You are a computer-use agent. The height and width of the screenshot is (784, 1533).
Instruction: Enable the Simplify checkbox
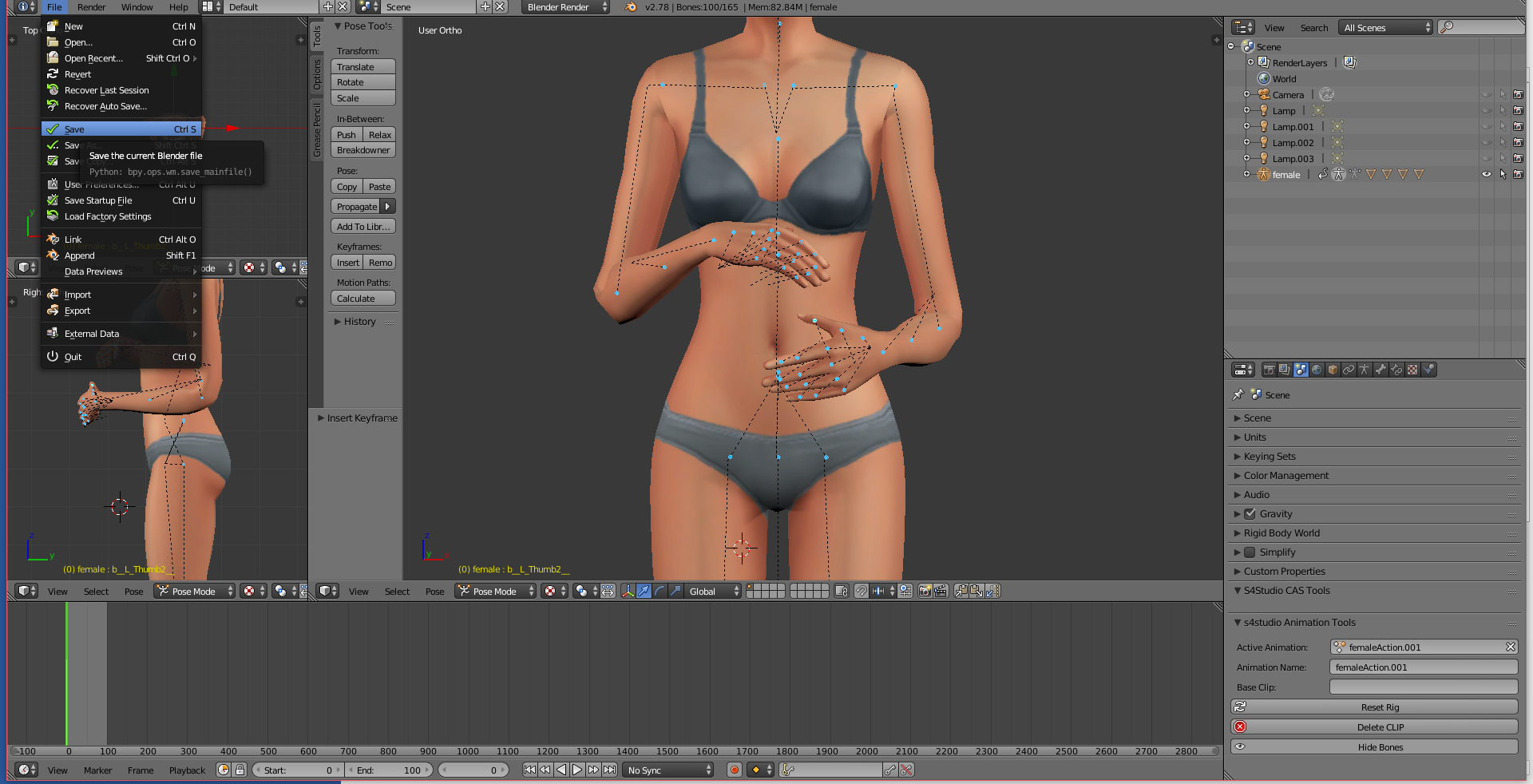[1250, 552]
